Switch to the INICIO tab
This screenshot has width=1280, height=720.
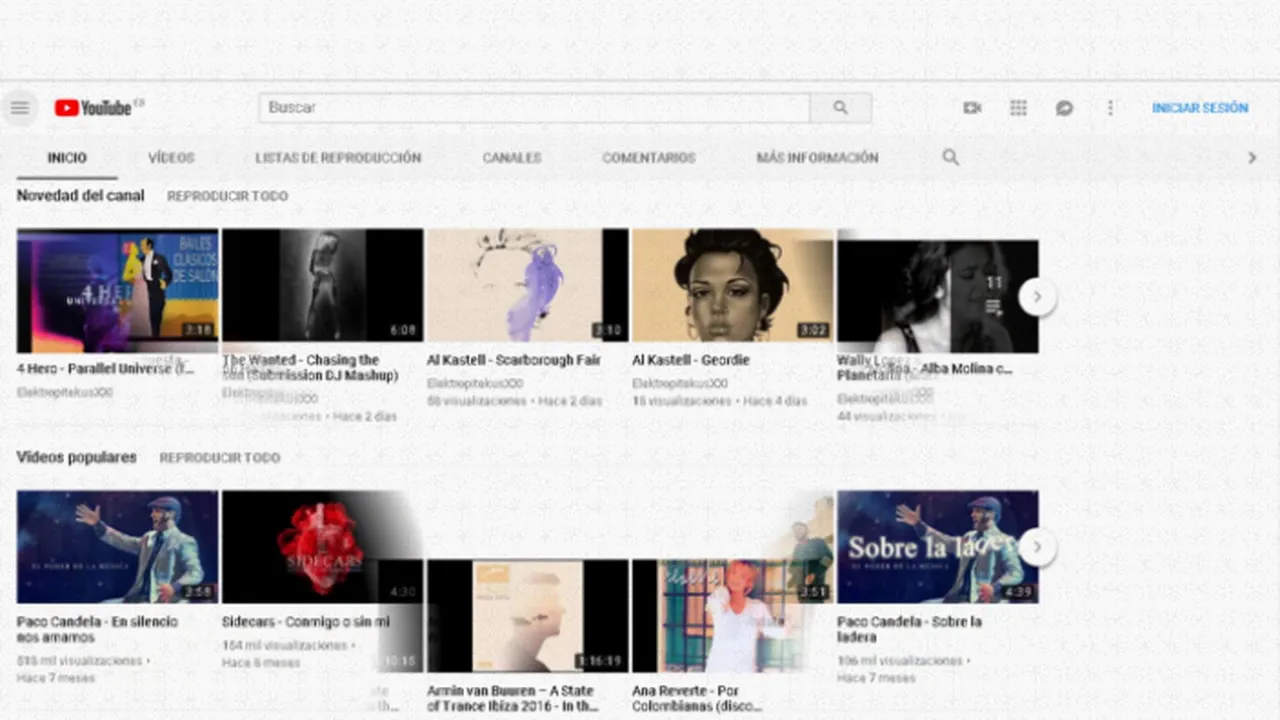click(67, 157)
